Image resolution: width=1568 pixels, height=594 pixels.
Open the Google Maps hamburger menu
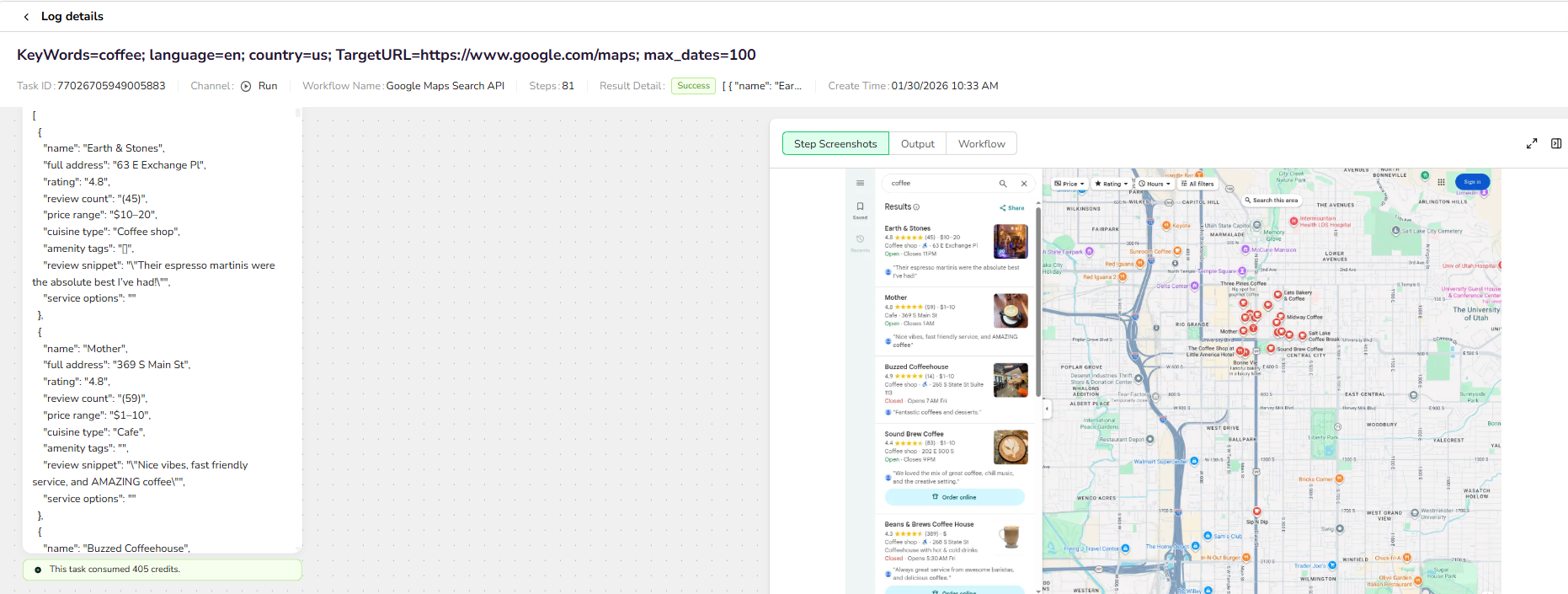[x=860, y=183]
